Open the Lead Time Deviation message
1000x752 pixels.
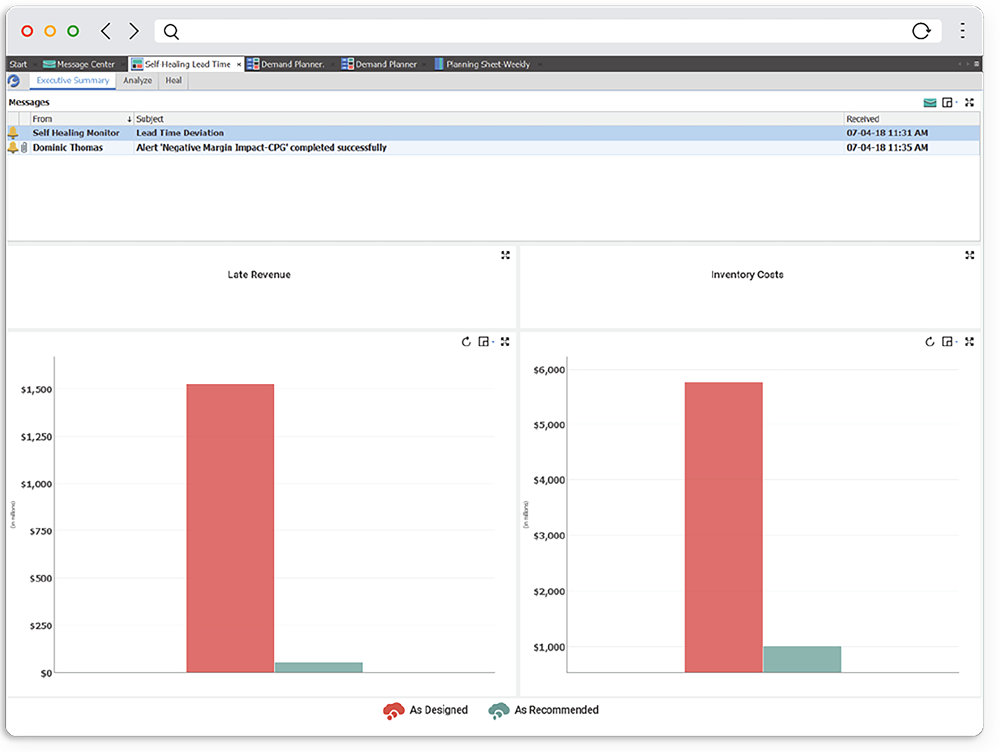180,133
